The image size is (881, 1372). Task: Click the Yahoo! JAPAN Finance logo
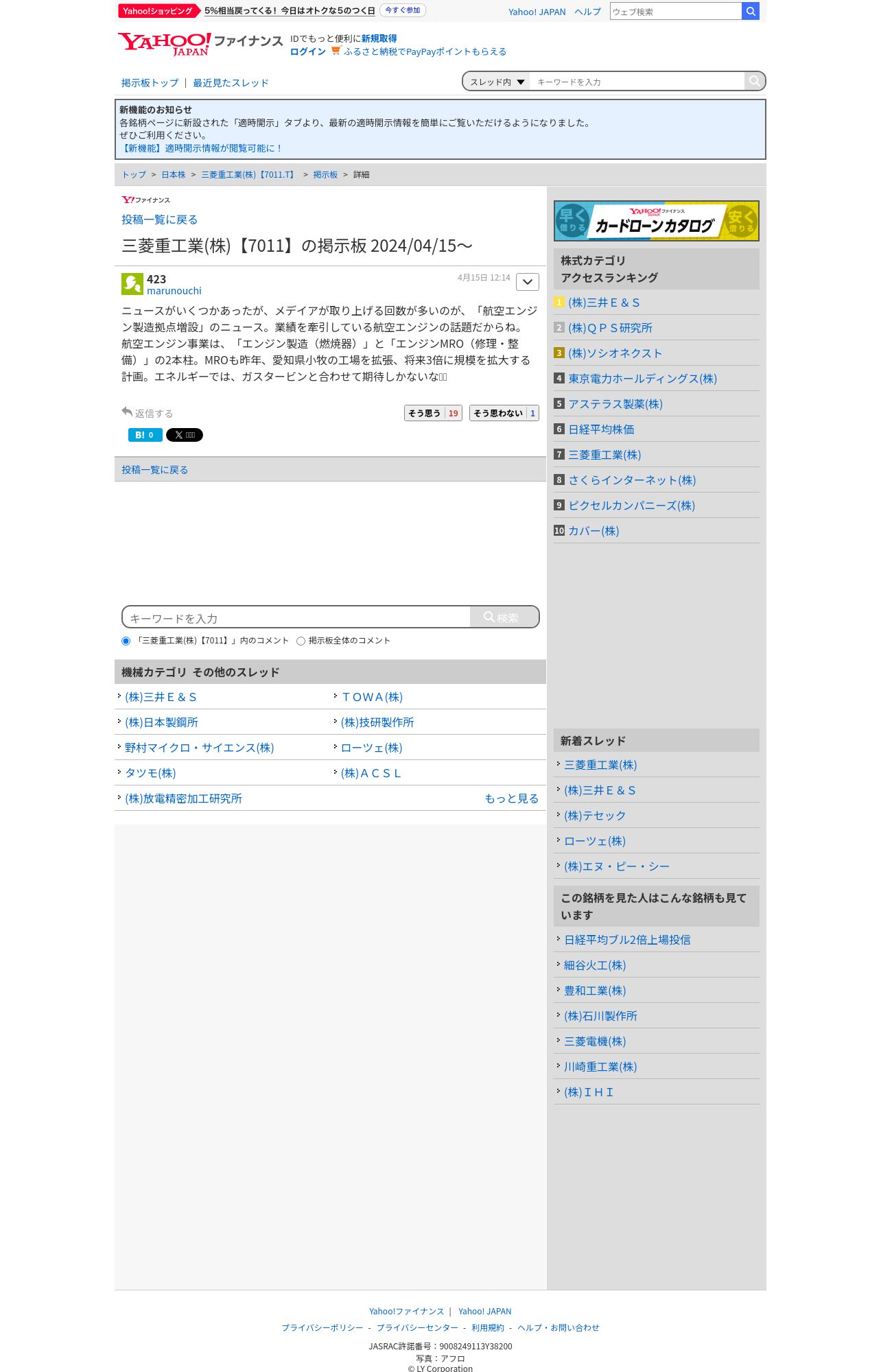point(200,44)
